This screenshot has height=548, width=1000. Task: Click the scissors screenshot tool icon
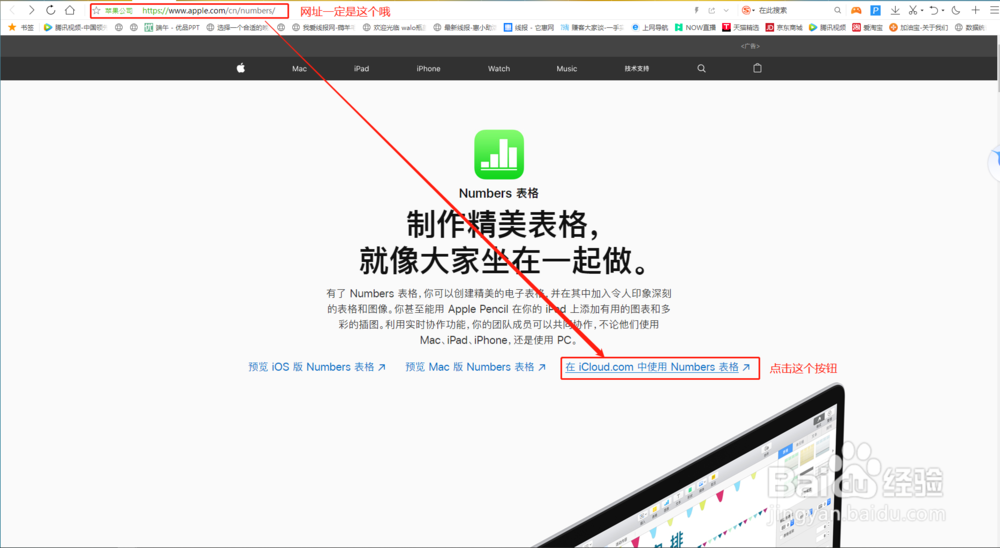pos(913,10)
